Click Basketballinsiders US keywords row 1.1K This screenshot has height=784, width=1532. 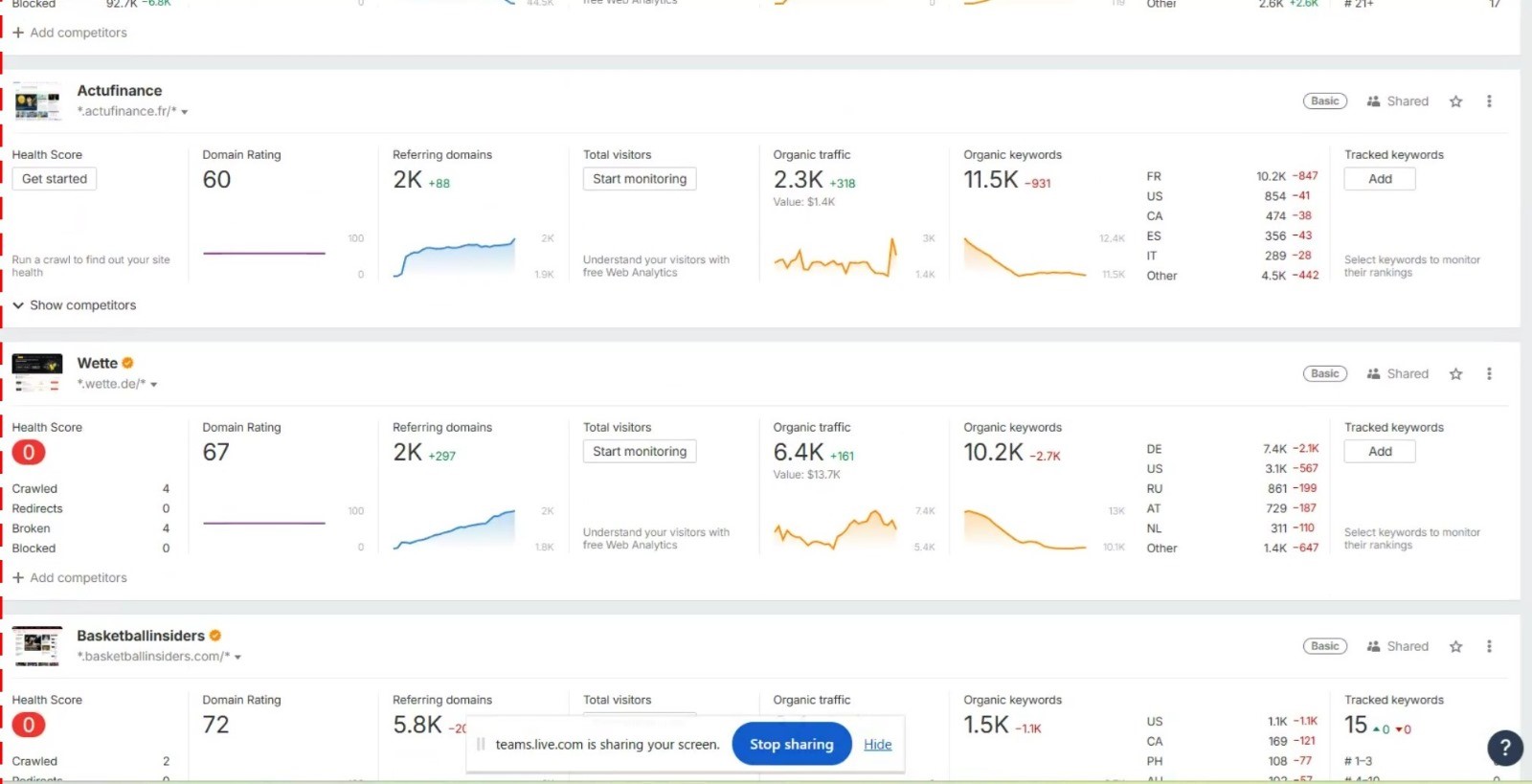[x=1232, y=722]
